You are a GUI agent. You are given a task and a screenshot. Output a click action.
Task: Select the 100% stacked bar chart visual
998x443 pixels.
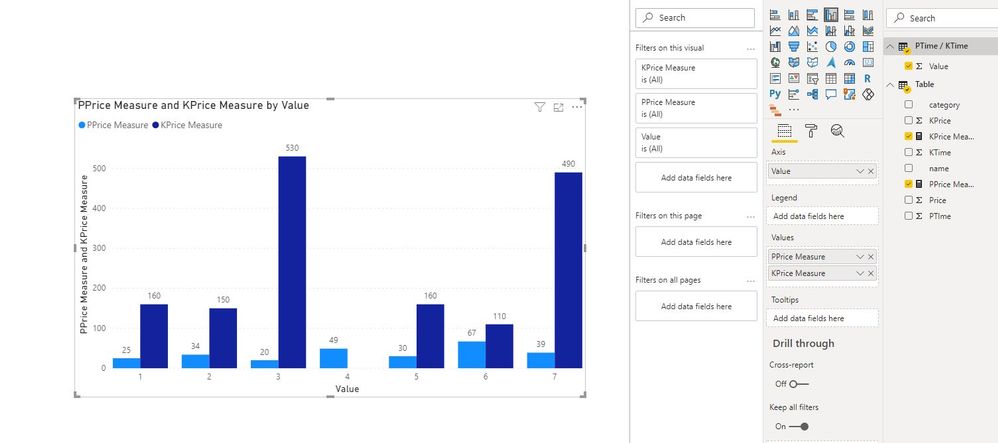coord(849,15)
